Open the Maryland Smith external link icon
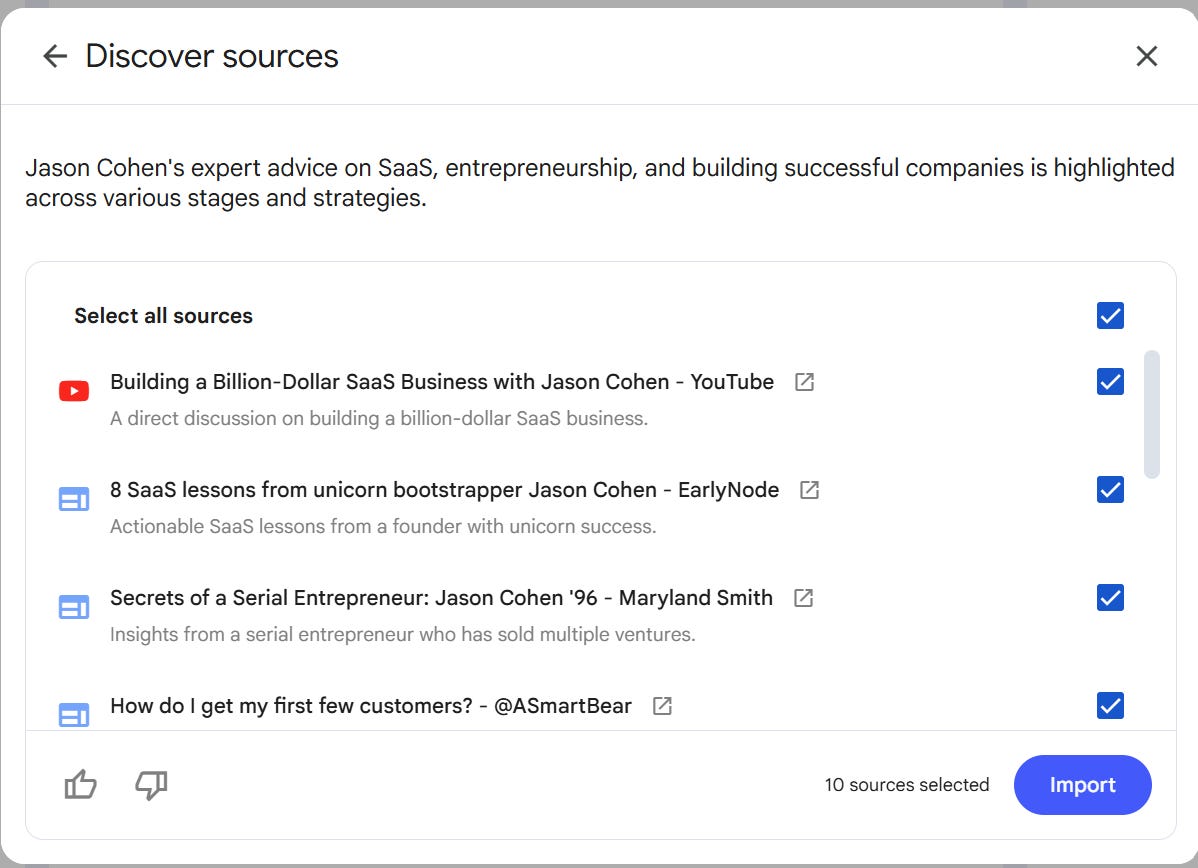1198x868 pixels. (x=803, y=598)
